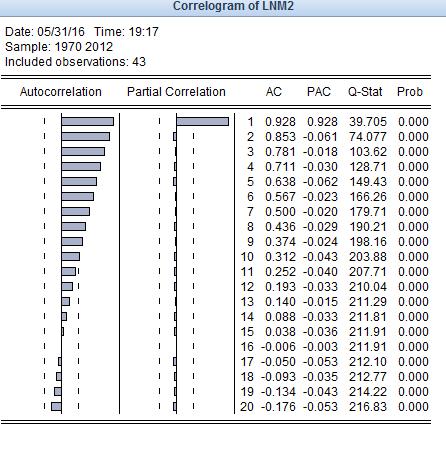The height and width of the screenshot is (451, 446).
Task: Select the Date and Time line
Action: 82,32
